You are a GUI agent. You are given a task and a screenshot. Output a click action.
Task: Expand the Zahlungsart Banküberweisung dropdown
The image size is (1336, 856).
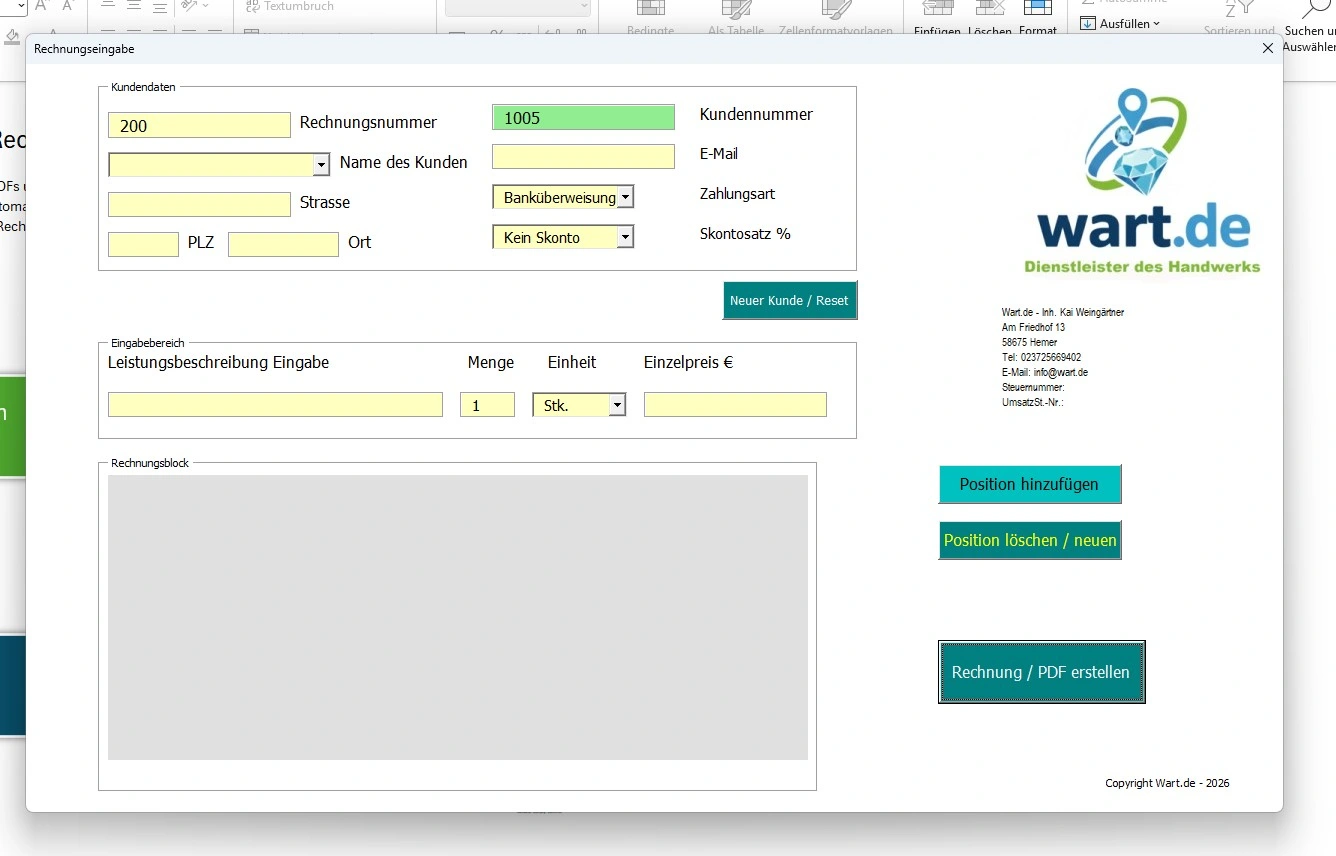click(x=625, y=197)
